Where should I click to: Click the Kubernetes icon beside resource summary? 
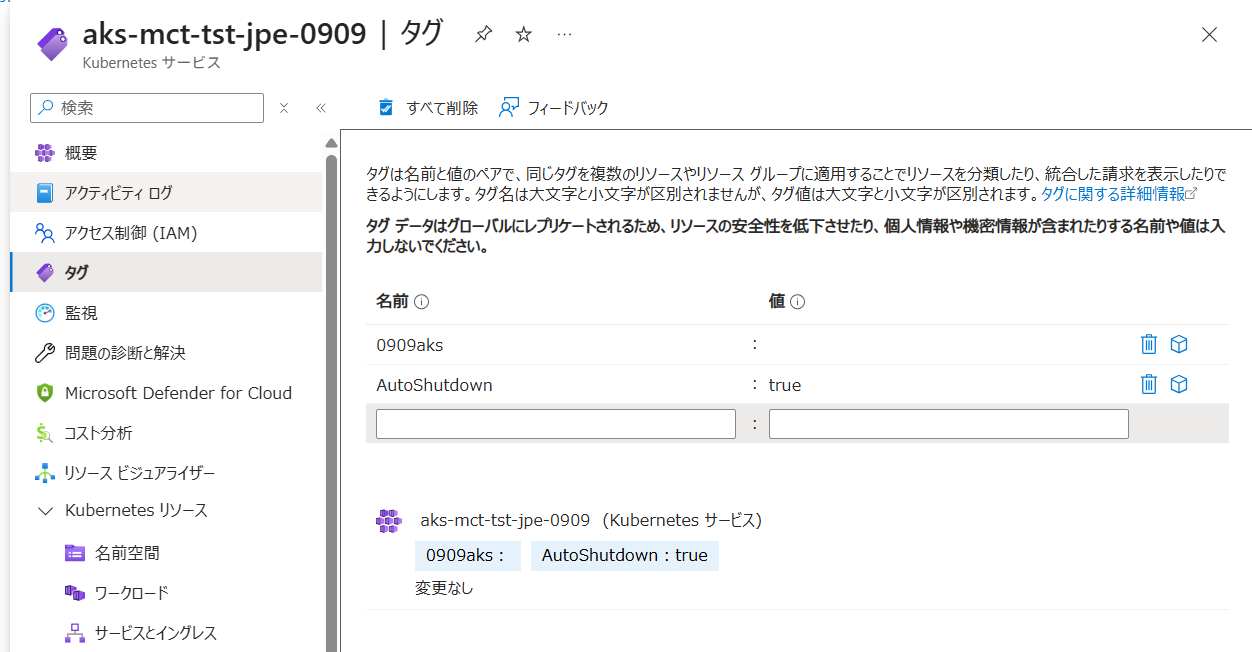click(x=388, y=520)
